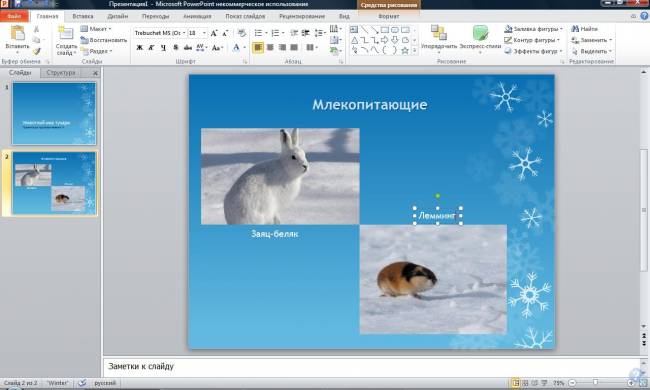This screenshot has width=650, height=390.
Task: Open the font color A swatch button
Action: [x=236, y=47]
